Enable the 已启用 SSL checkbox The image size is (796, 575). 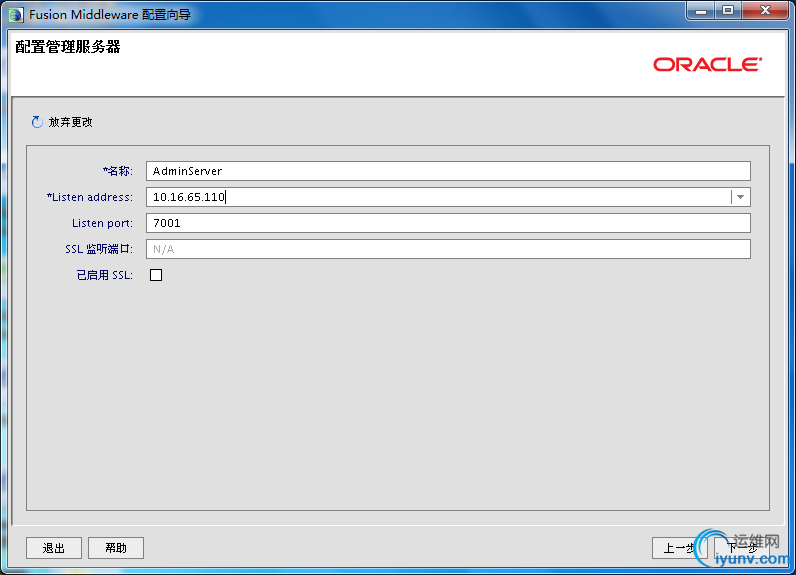tap(156, 275)
